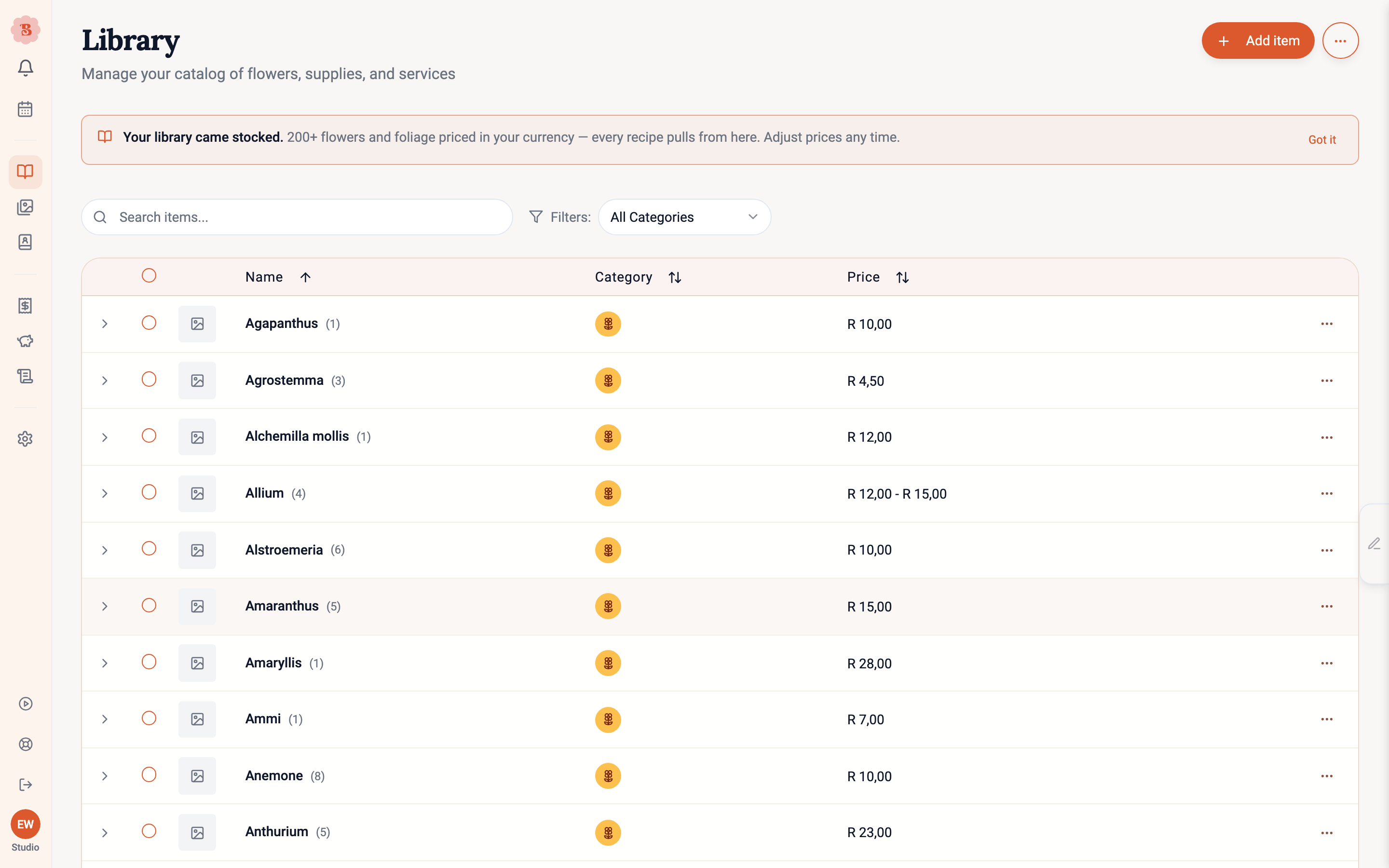Click image placeholder for Anemone

(x=197, y=776)
